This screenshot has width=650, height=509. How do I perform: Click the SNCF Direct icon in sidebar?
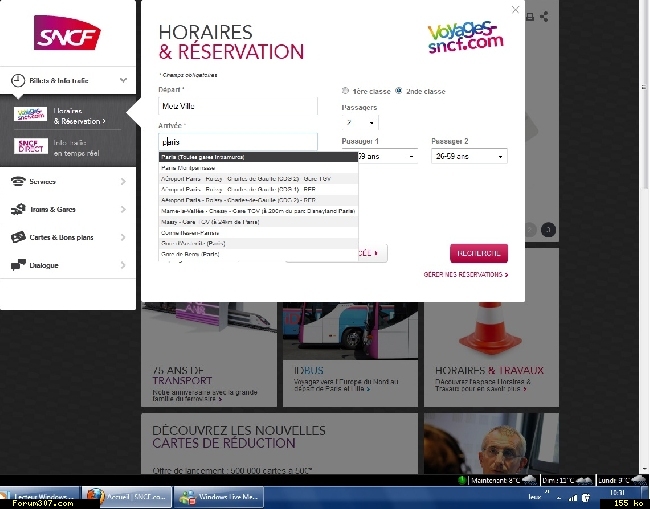[x=30, y=146]
